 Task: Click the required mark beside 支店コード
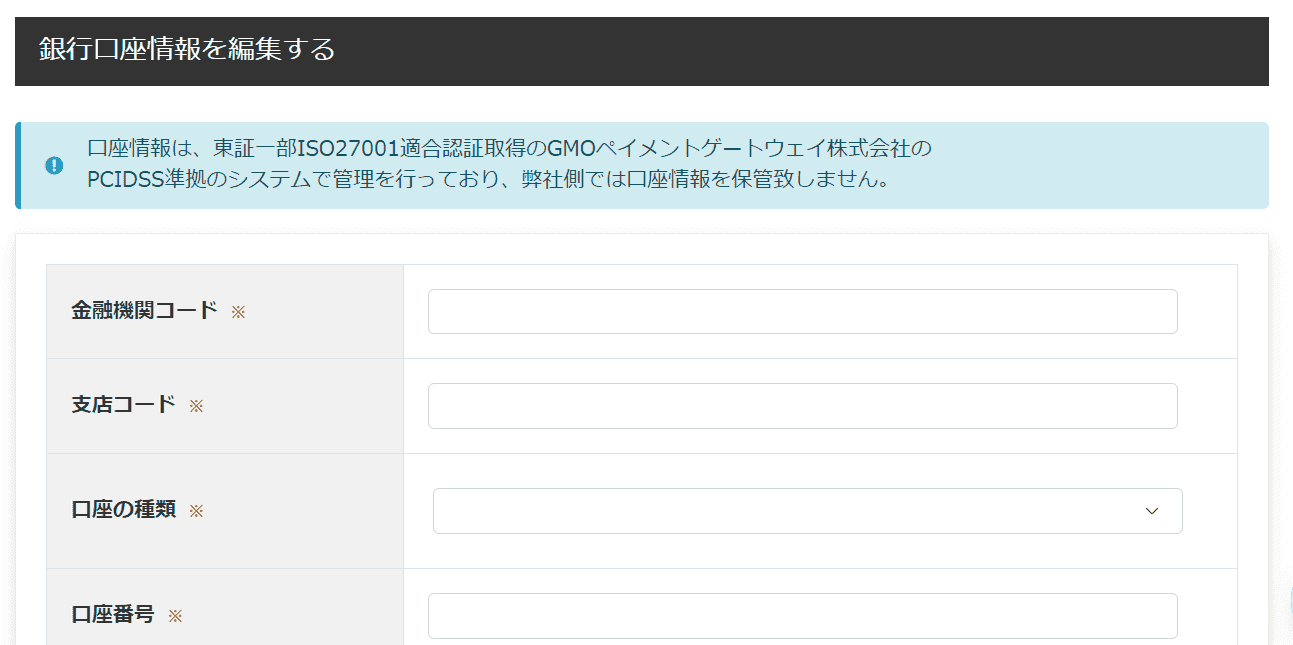point(196,406)
